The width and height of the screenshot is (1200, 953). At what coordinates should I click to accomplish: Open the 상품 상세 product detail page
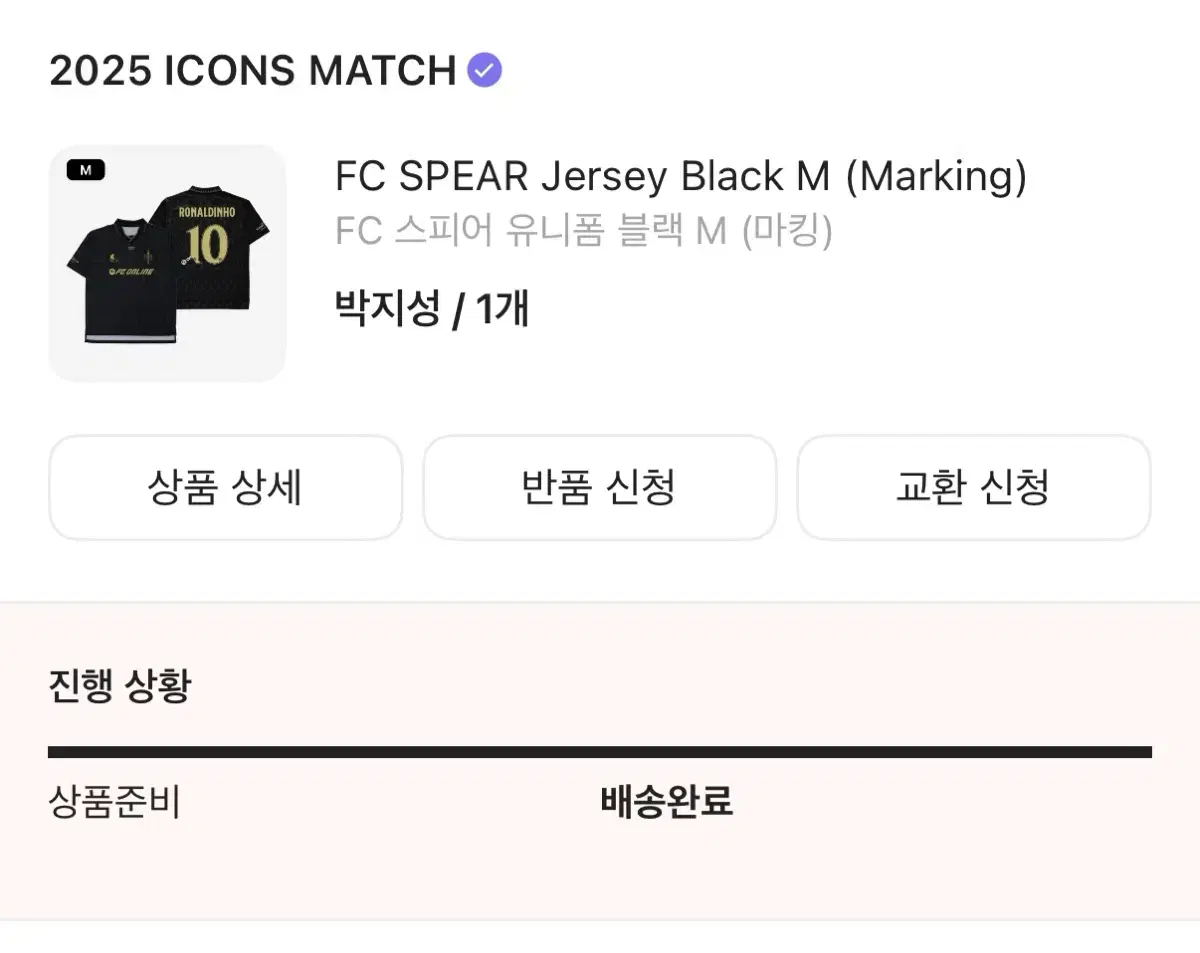click(225, 488)
